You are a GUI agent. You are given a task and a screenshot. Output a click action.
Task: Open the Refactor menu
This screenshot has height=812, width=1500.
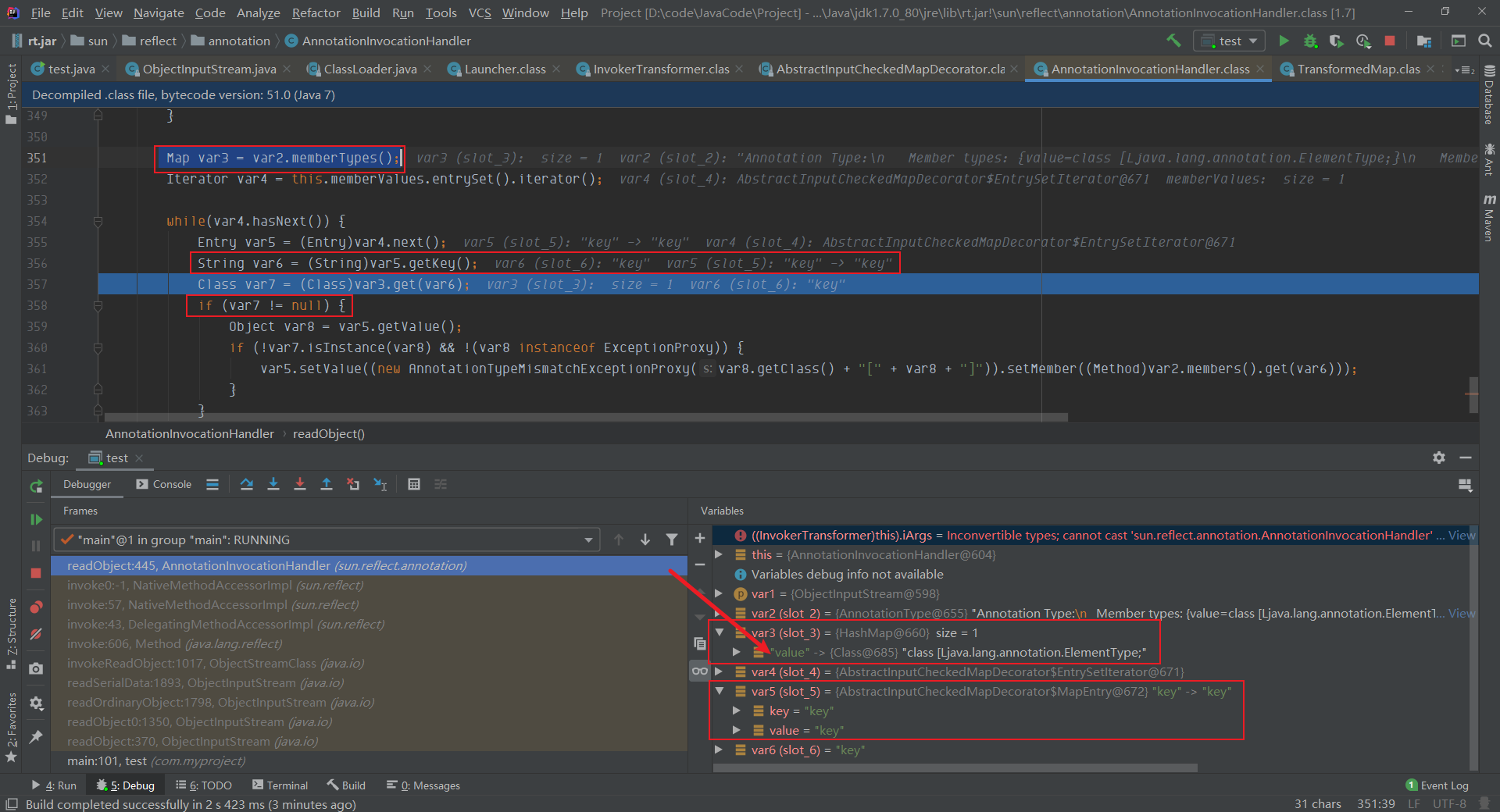coord(316,12)
